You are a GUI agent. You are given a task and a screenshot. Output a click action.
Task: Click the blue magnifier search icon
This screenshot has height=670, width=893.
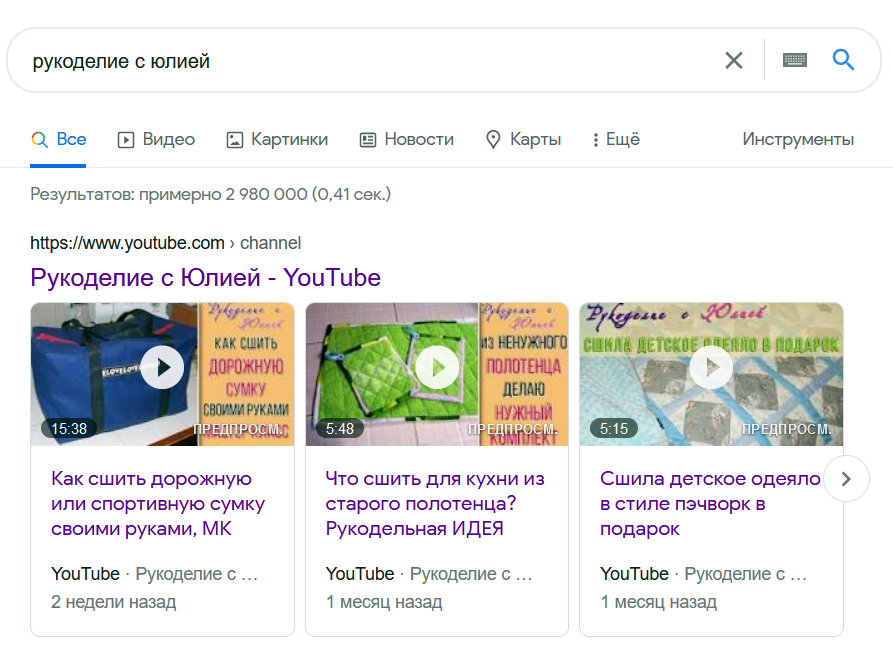coord(843,59)
